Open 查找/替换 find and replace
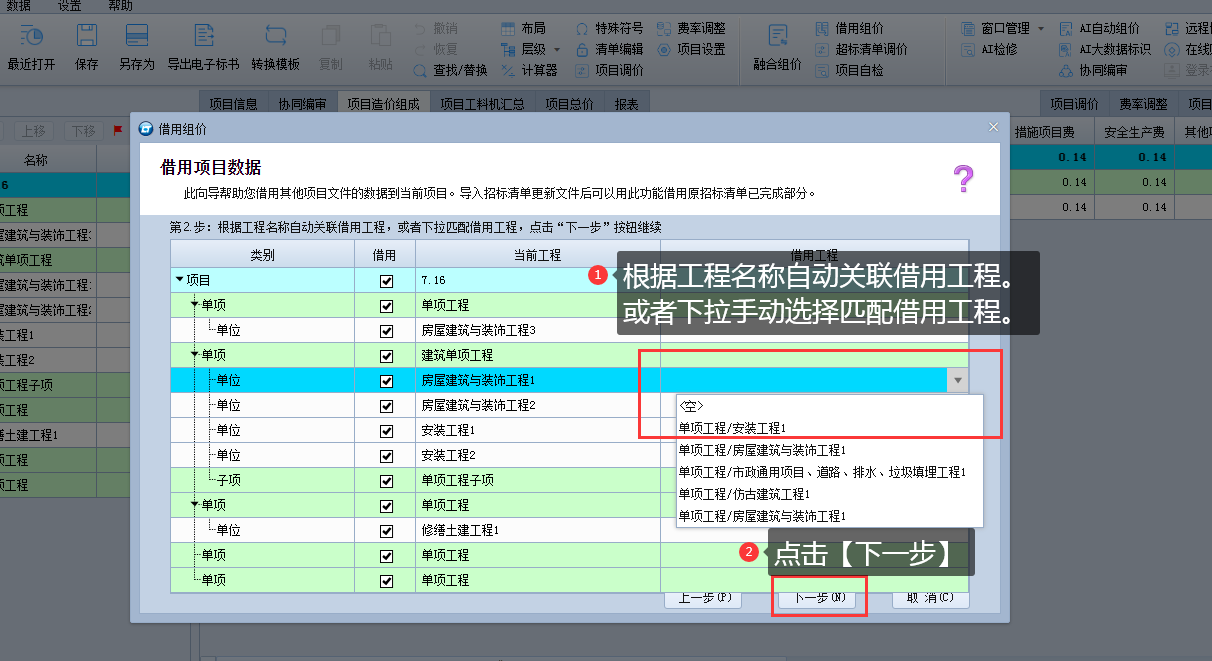1212x661 pixels. point(450,70)
